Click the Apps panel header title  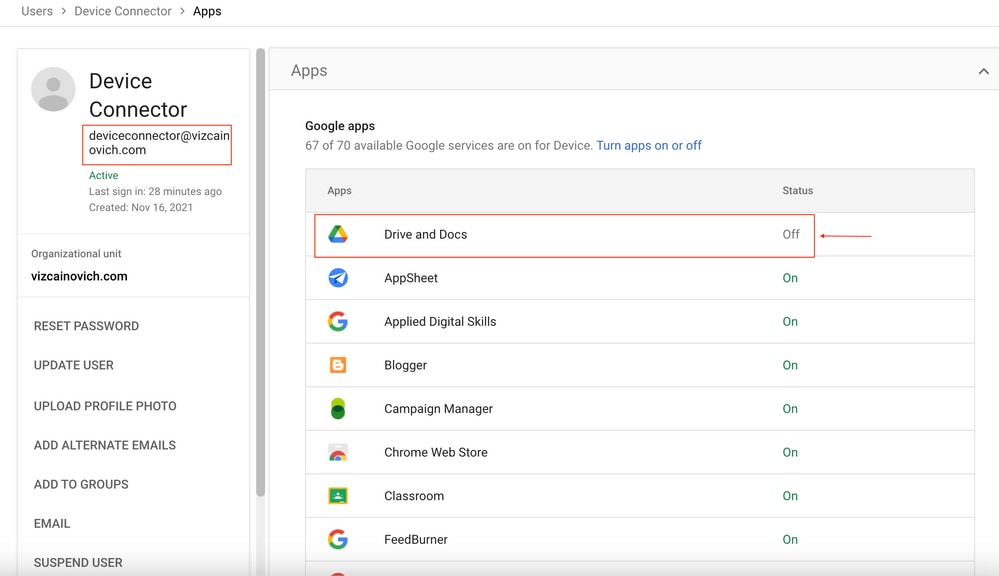click(309, 71)
